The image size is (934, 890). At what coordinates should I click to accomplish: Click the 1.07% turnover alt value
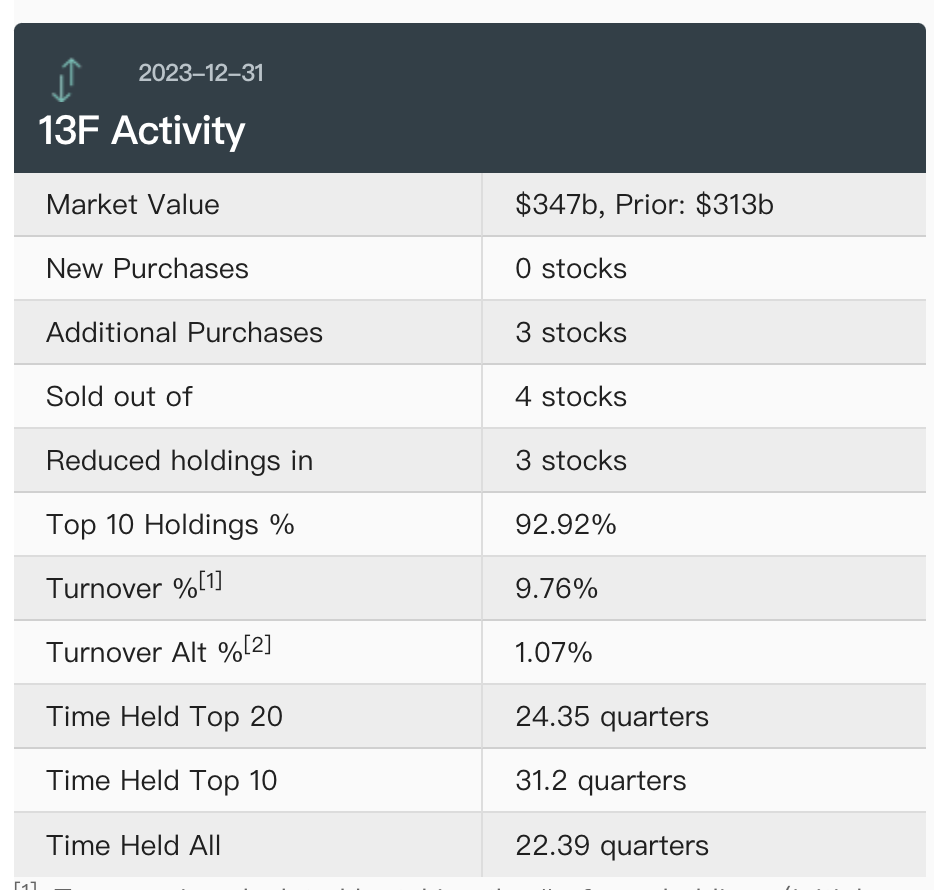tap(554, 653)
